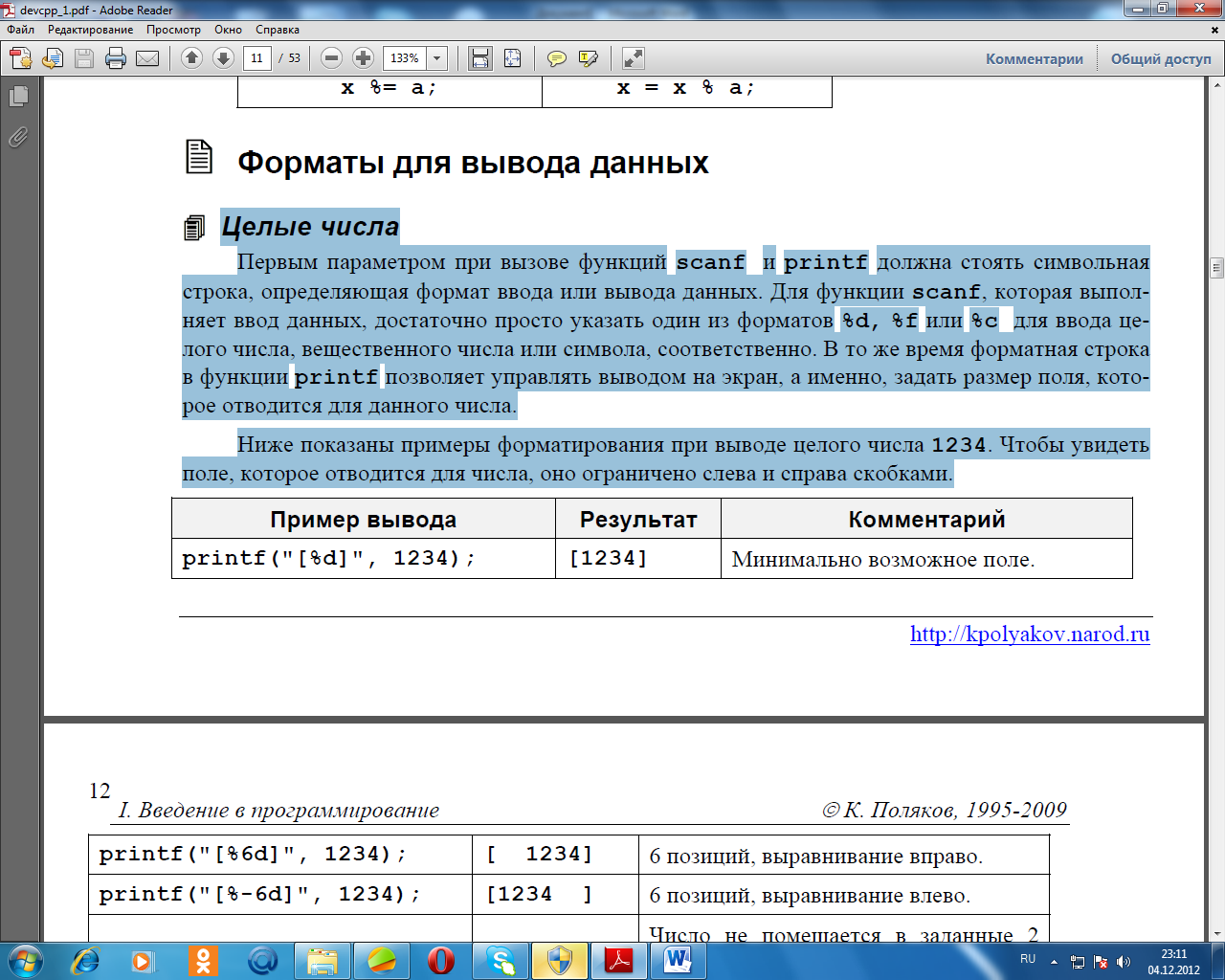Viewport: 1225px width, 980px height.
Task: Zoom out with the minus button
Action: tap(331, 58)
